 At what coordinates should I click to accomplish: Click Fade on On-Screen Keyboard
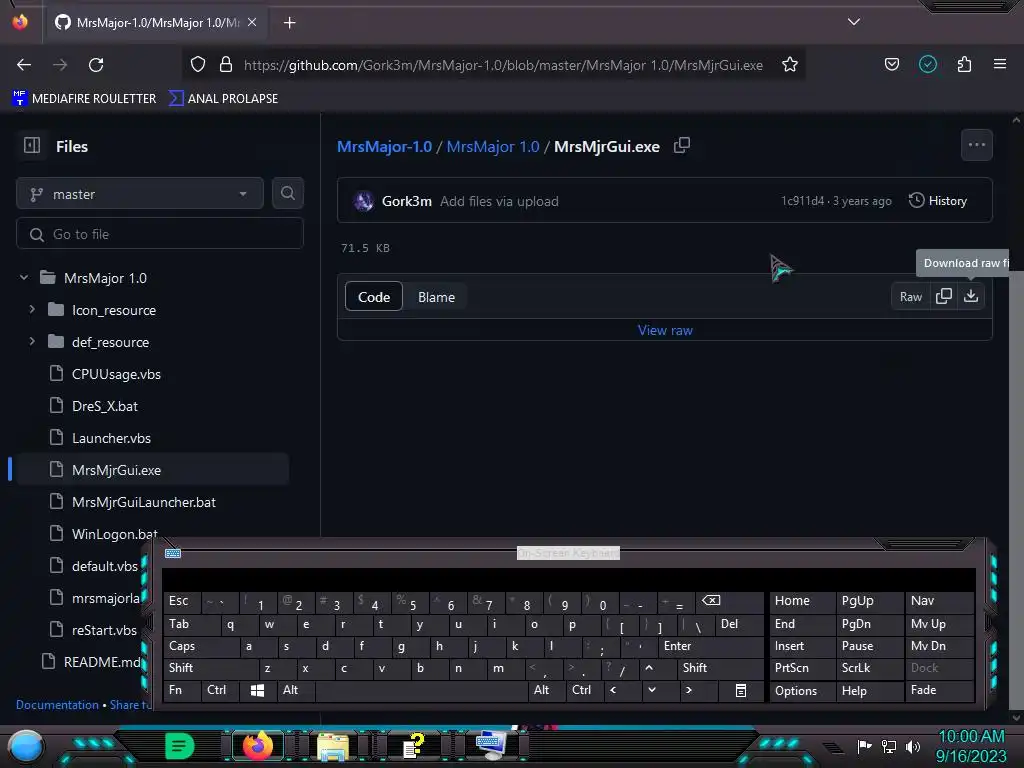pos(939,690)
